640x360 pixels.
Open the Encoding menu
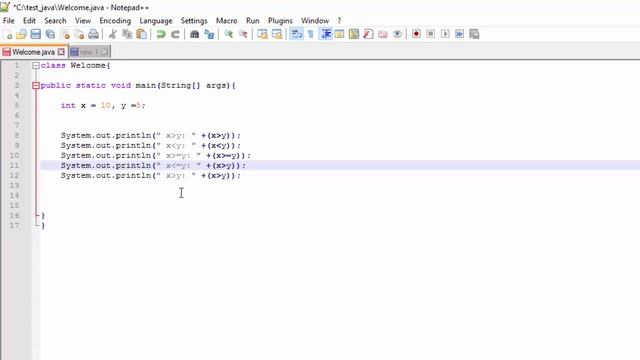point(115,20)
